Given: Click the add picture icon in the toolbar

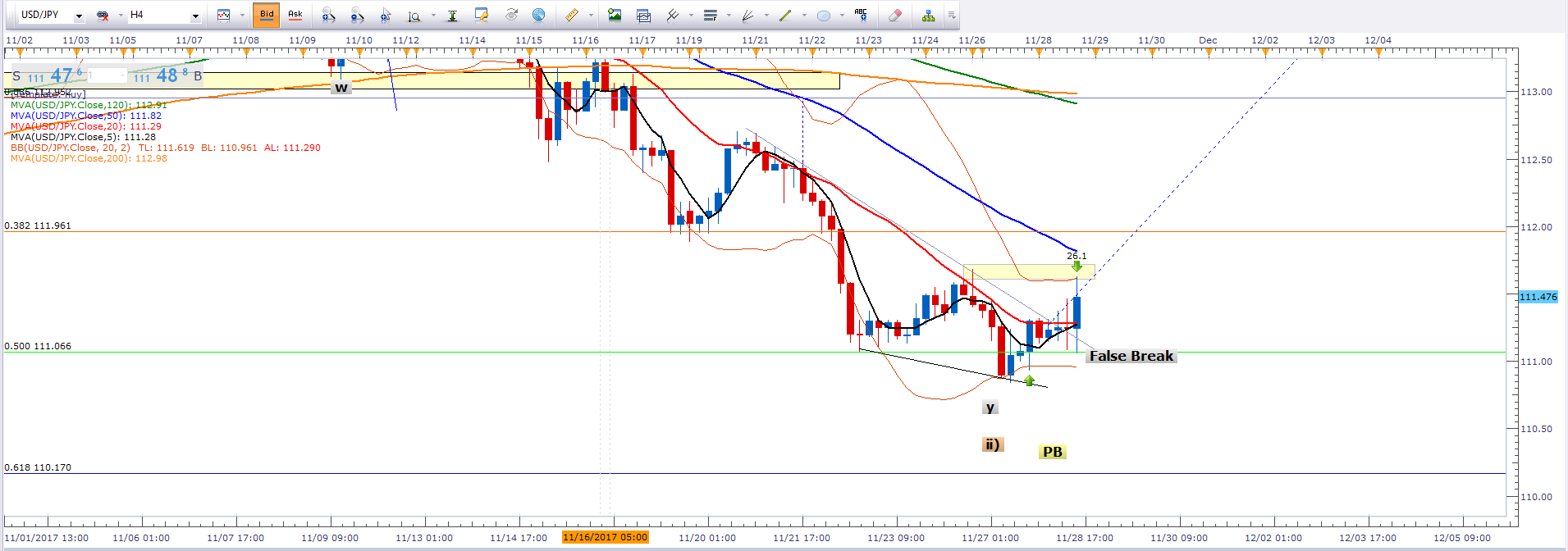Looking at the screenshot, I should 615,15.
